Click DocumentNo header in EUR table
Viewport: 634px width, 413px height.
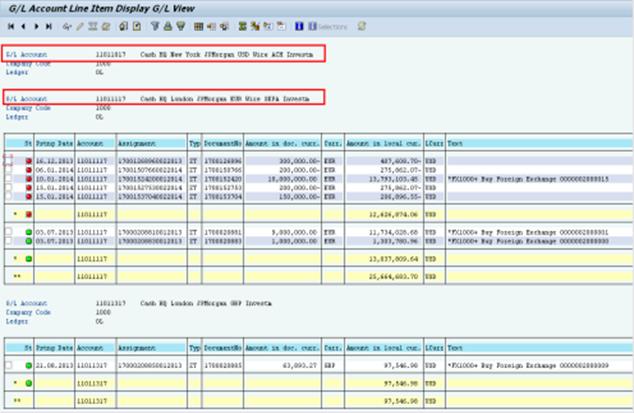222,144
